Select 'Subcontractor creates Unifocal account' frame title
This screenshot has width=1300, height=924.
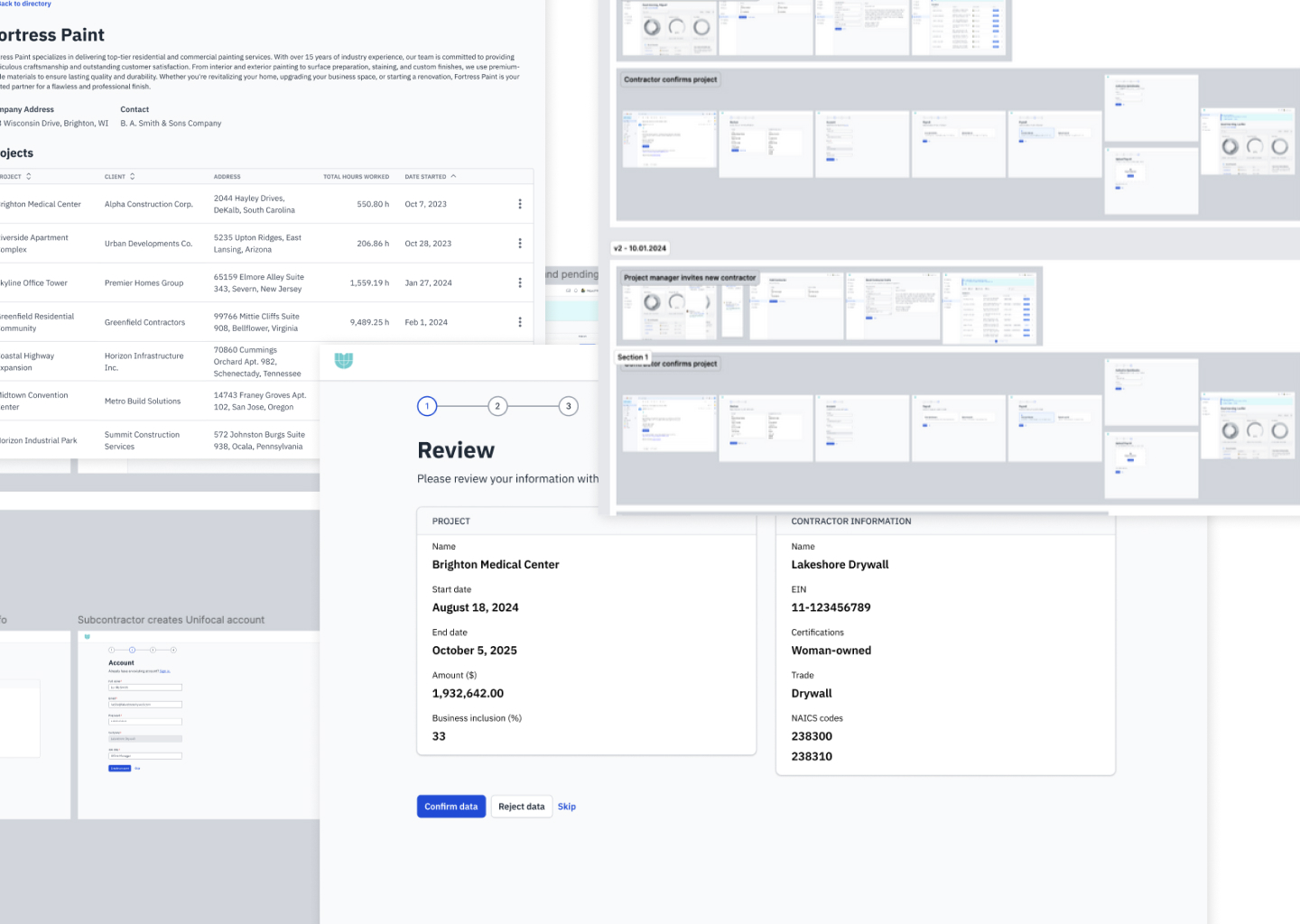point(171,620)
